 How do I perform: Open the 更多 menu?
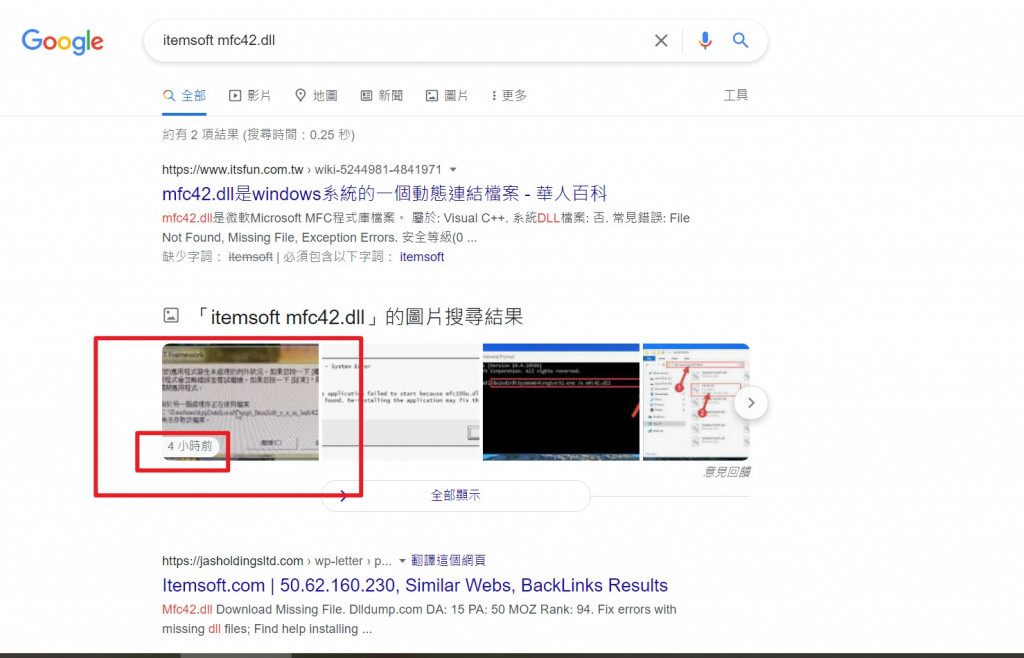(x=509, y=96)
